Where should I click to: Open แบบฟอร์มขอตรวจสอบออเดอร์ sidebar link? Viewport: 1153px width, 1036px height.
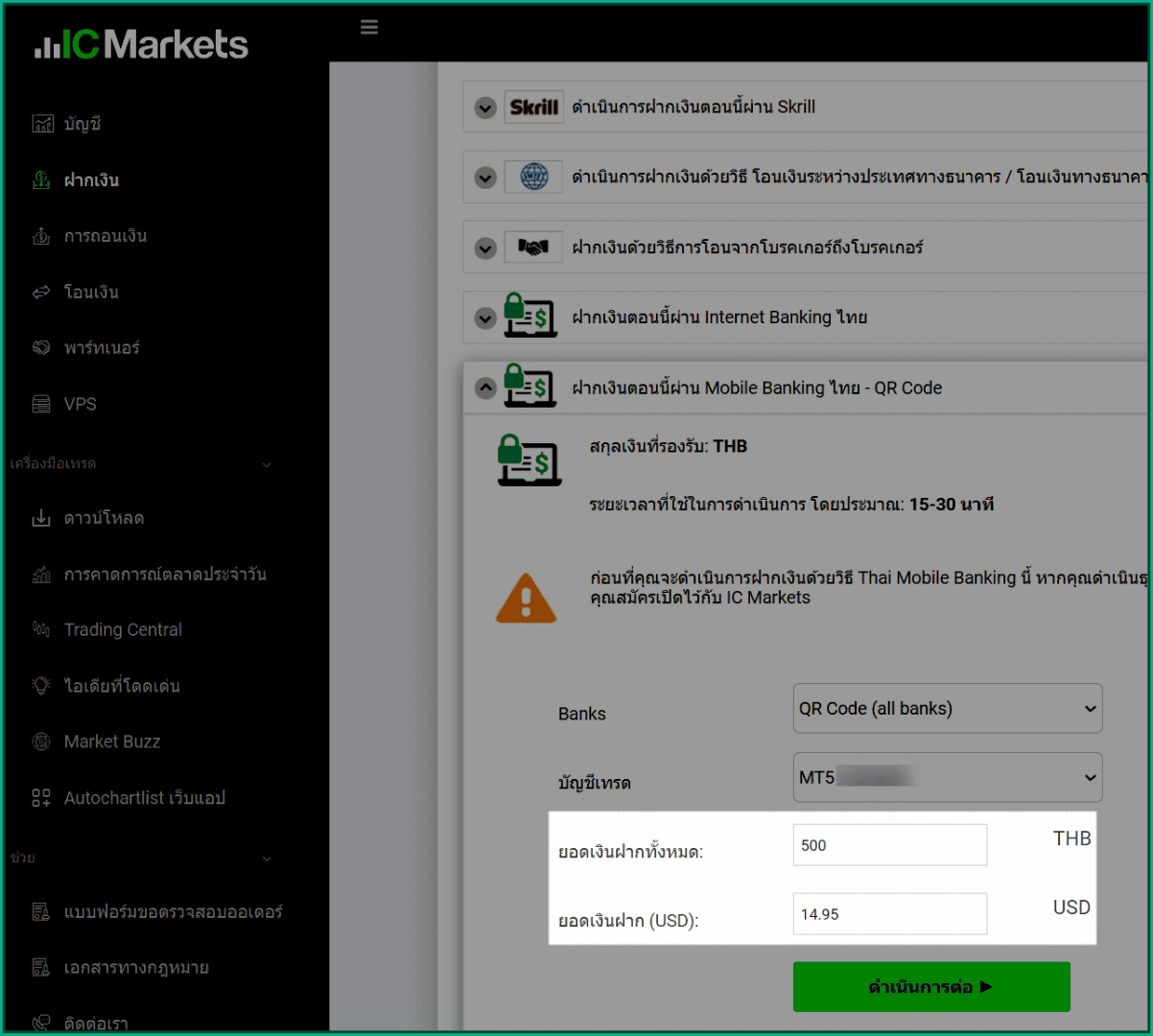173,911
